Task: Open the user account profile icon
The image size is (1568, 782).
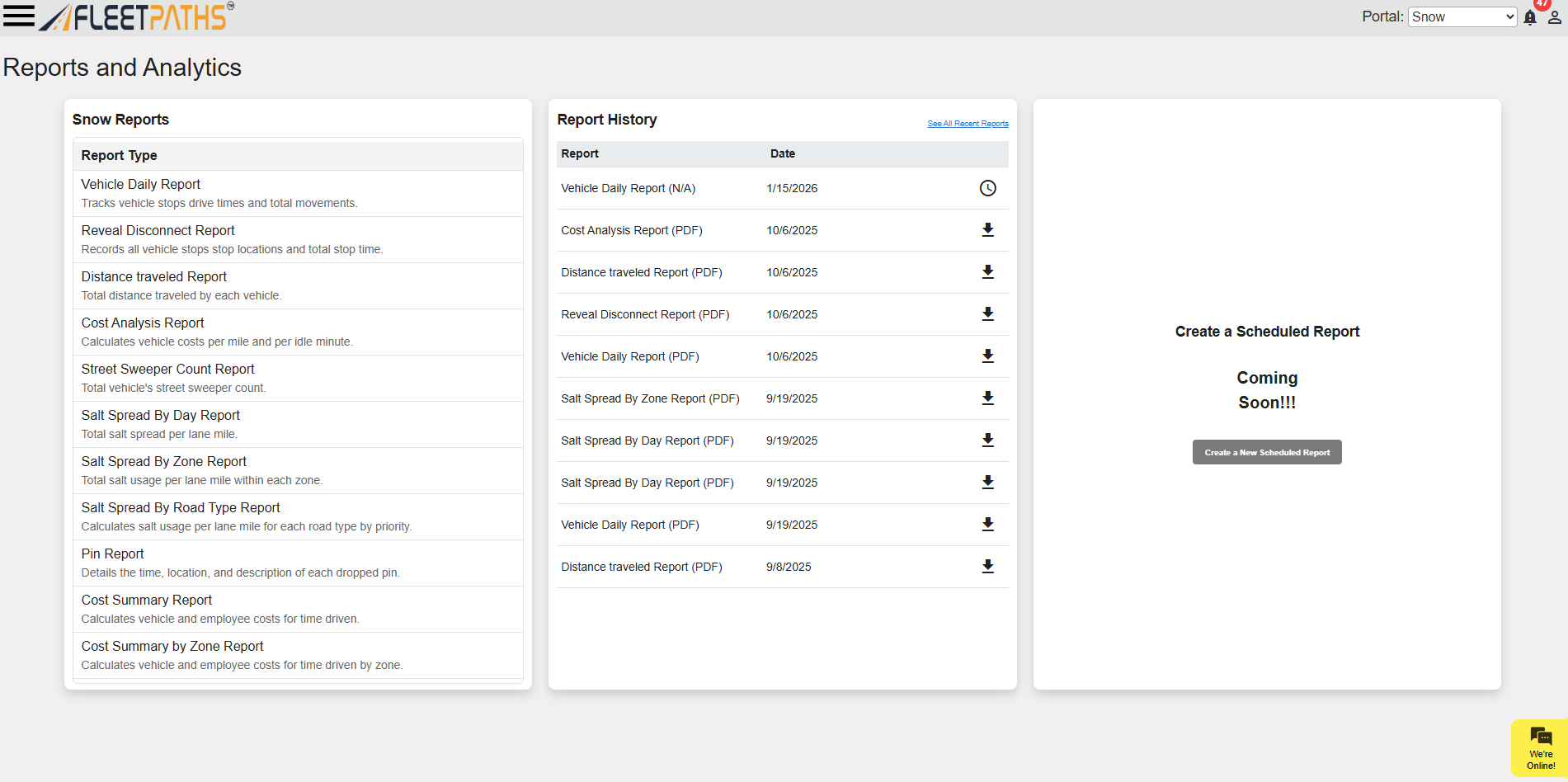Action: click(x=1554, y=17)
